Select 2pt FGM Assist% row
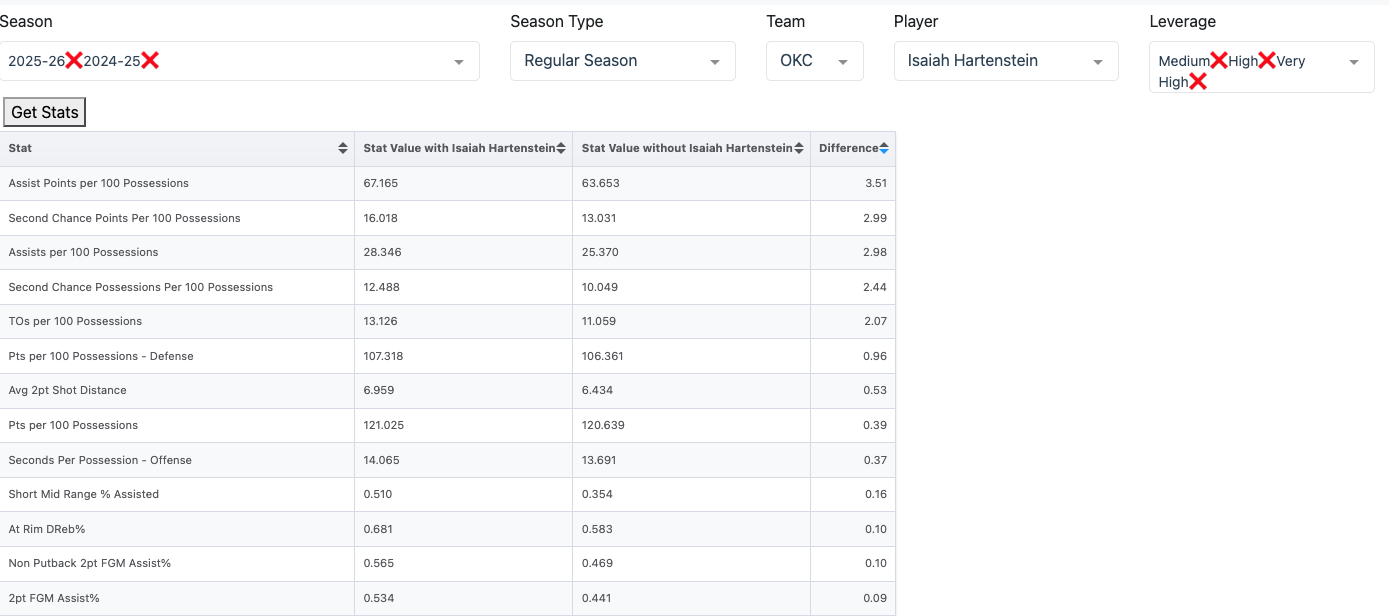Screen dimensions: 1389x616 (x=448, y=598)
